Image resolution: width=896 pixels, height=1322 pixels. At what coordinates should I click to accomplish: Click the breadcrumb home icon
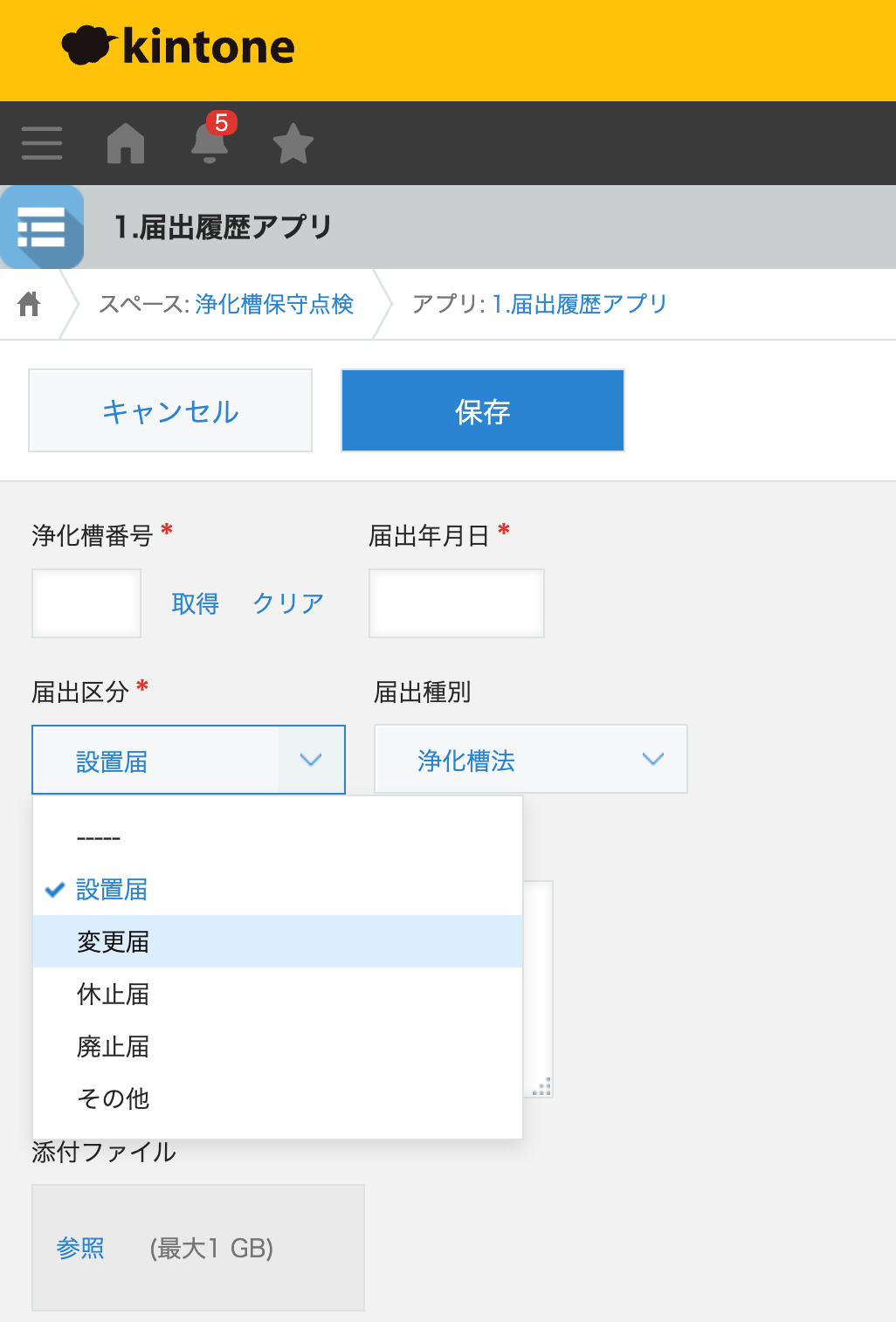point(29,304)
